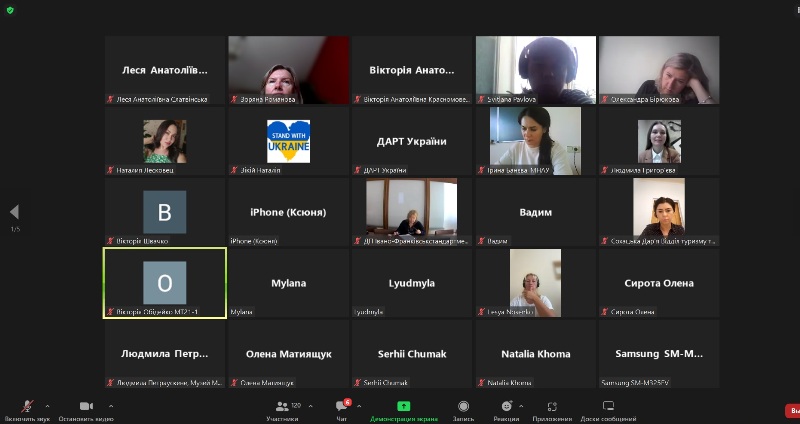Image resolution: width=800 pixels, height=424 pixels.
Task: Expand the arrow next to Реакции
Action: pyautogui.click(x=521, y=407)
